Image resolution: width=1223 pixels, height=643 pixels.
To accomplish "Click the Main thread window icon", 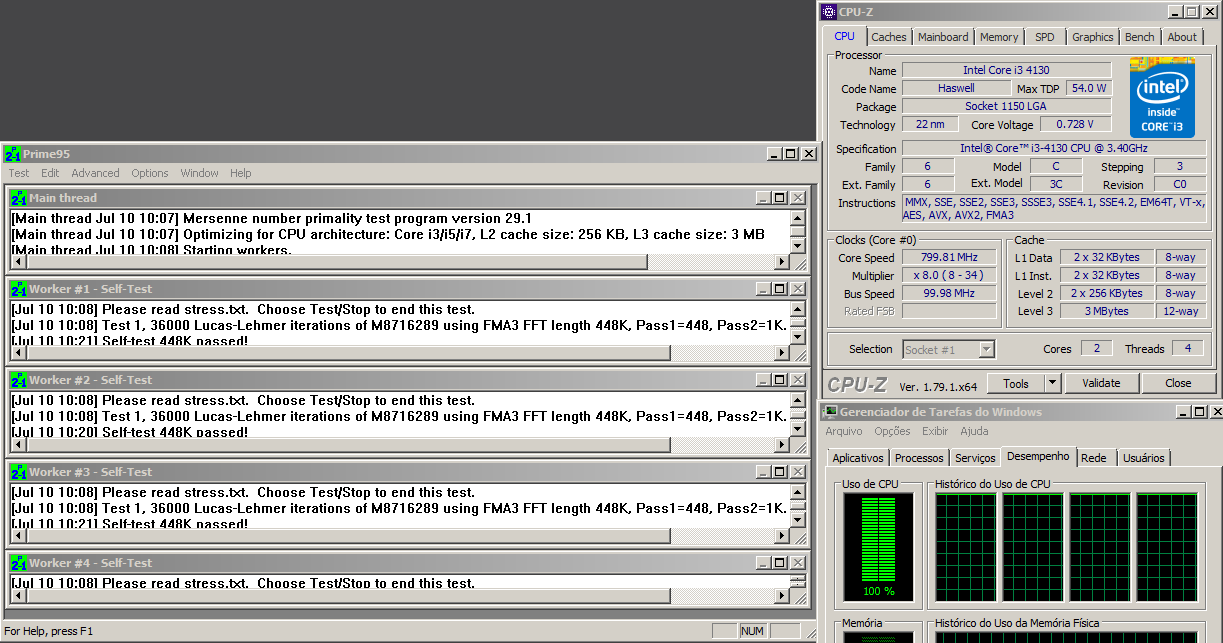I will point(19,198).
